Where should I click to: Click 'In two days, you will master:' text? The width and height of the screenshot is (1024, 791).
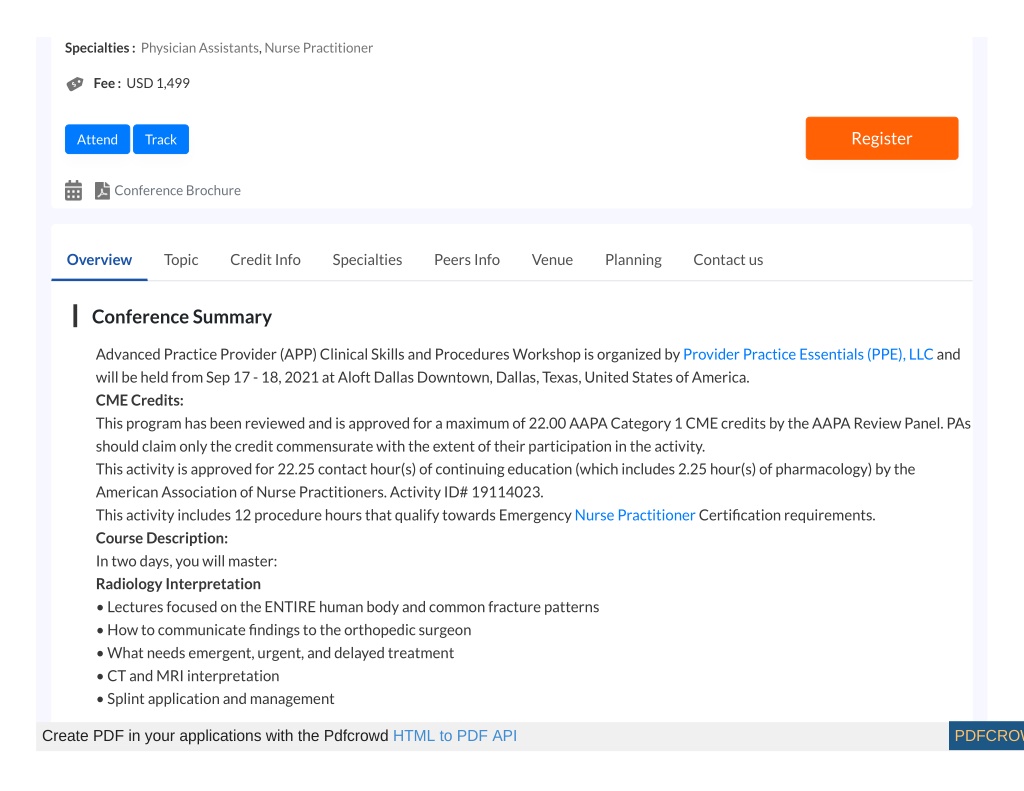point(186,561)
